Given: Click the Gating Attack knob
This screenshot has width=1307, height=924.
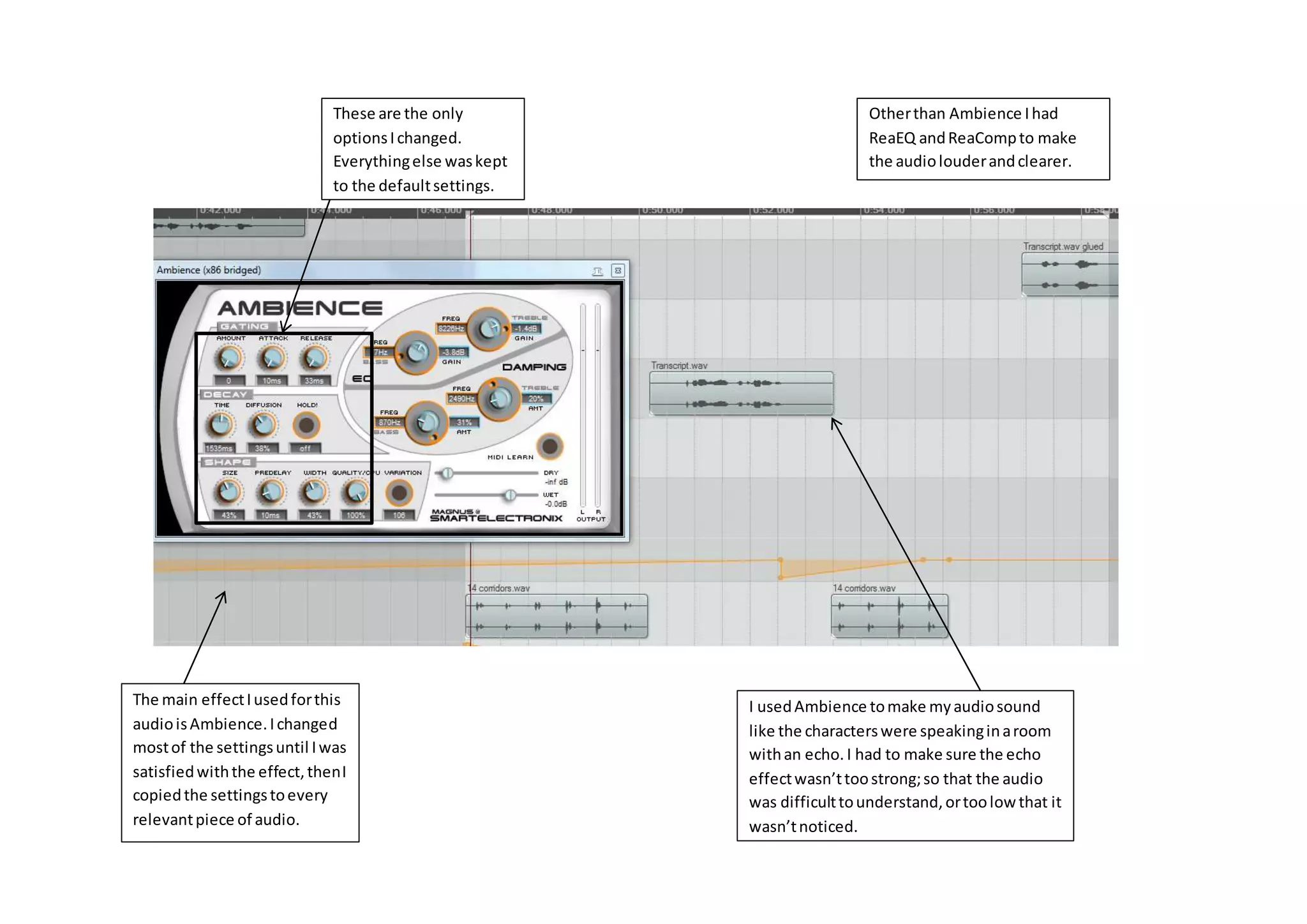Looking at the screenshot, I should tap(272, 359).
